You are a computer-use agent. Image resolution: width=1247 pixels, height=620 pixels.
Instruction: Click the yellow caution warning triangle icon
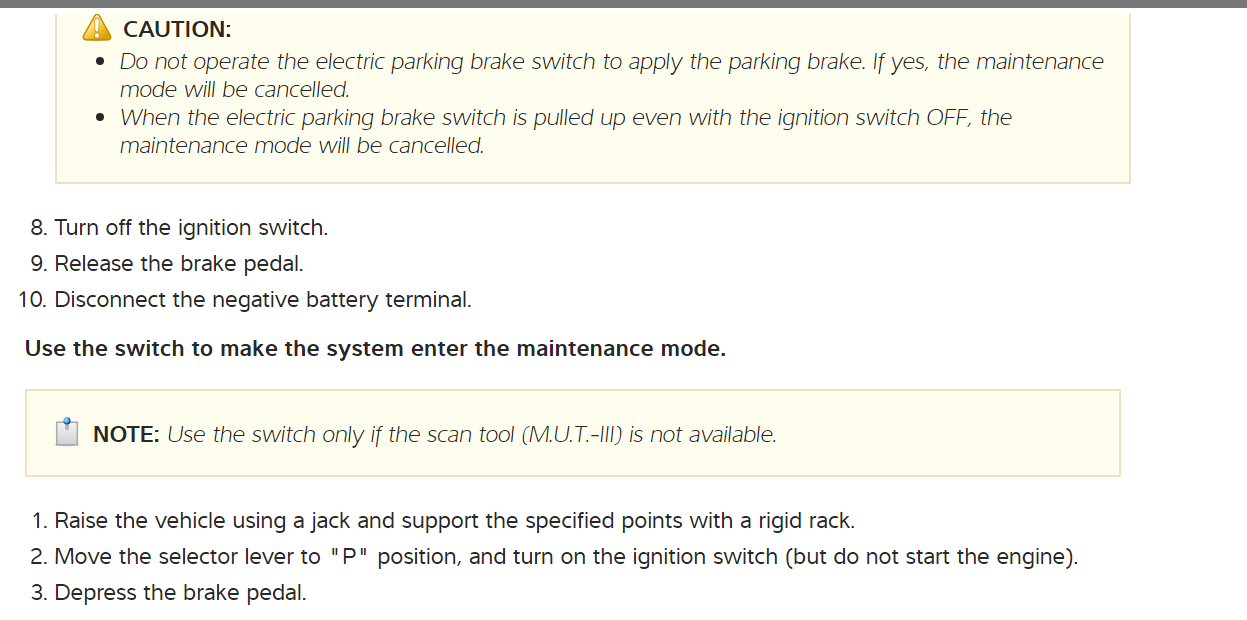pyautogui.click(x=97, y=27)
